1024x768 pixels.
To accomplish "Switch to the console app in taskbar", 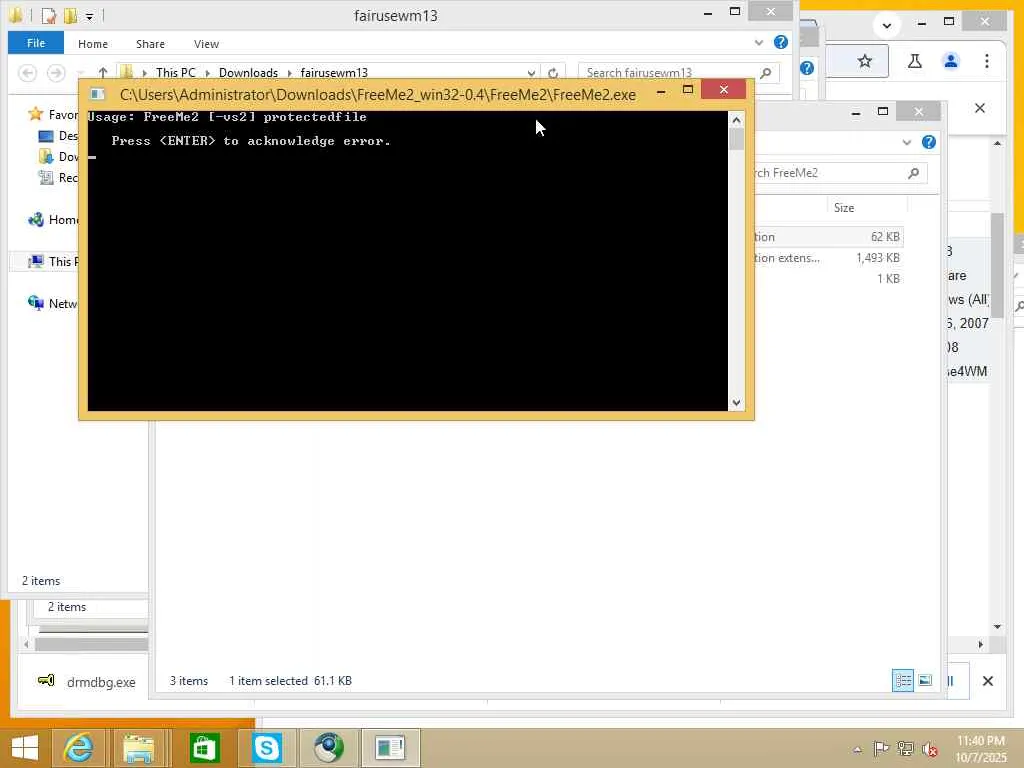I will coord(390,748).
